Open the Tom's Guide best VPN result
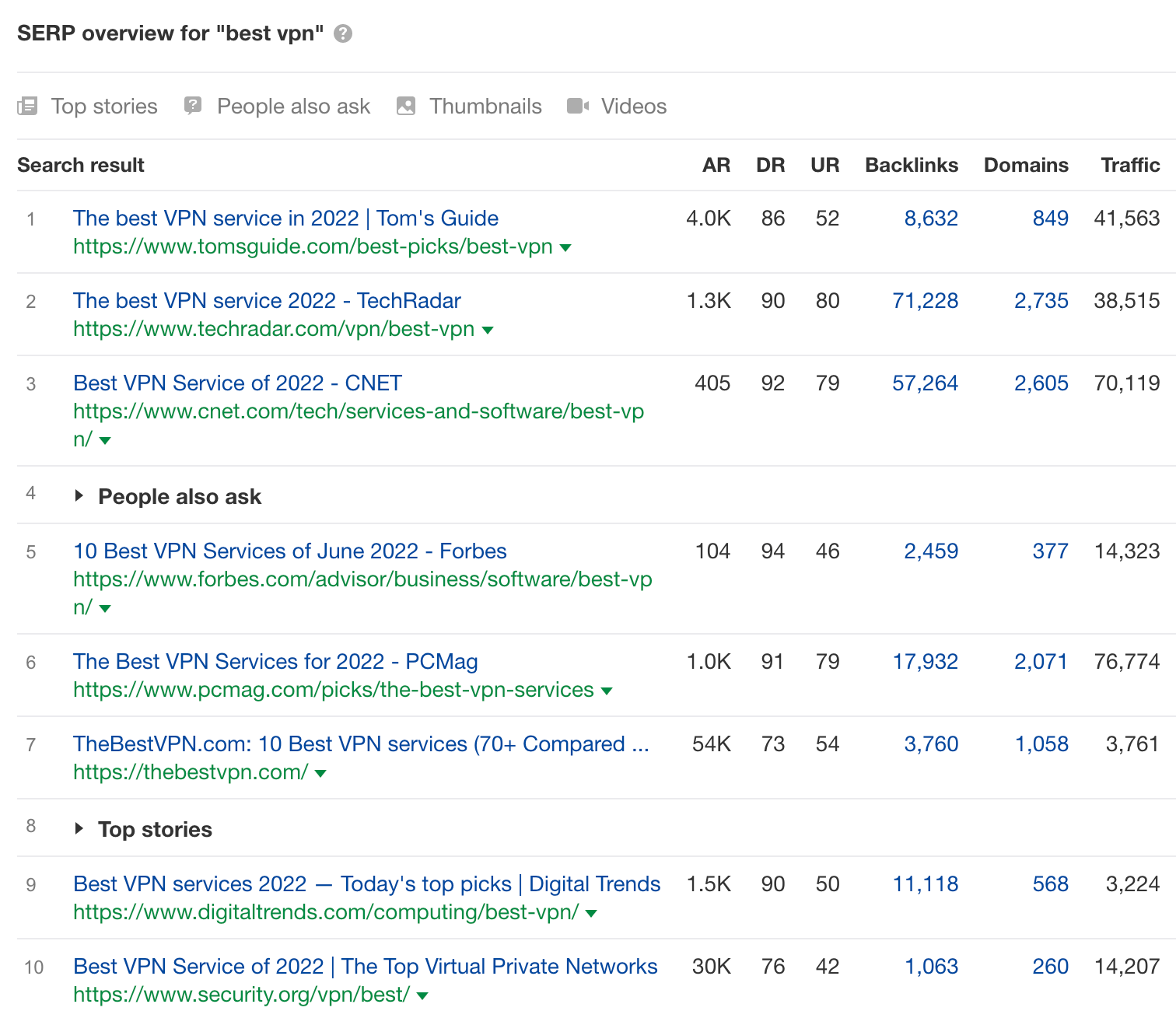This screenshot has width=1176, height=1011. (x=285, y=219)
